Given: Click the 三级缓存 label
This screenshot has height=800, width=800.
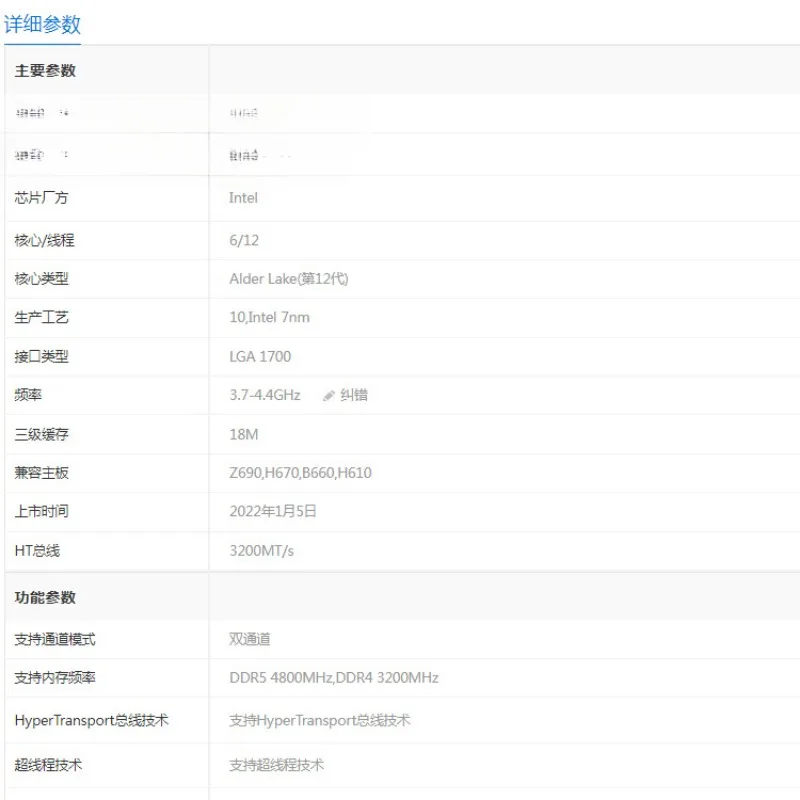Looking at the screenshot, I should coord(41,435).
